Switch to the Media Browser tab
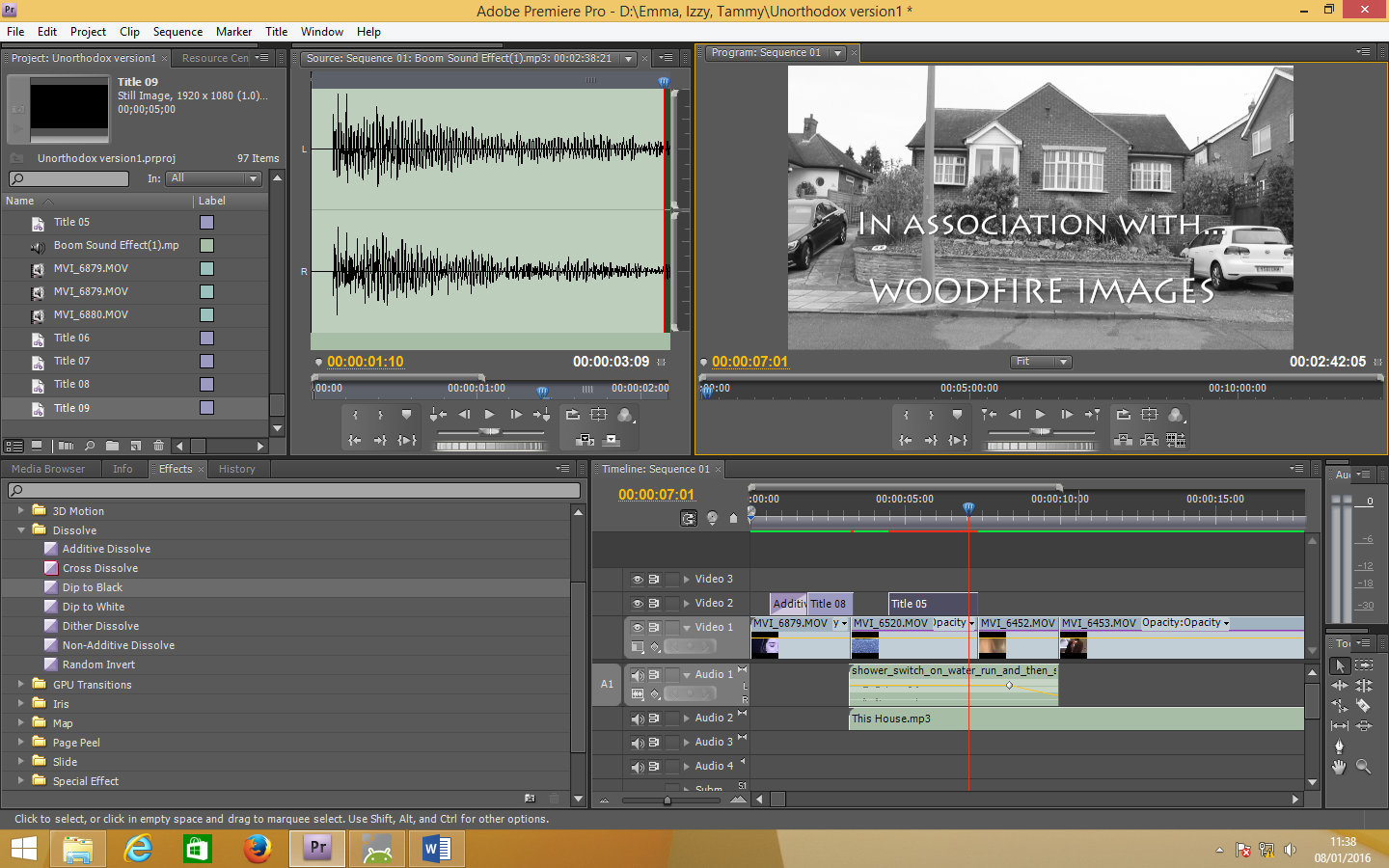 point(48,470)
